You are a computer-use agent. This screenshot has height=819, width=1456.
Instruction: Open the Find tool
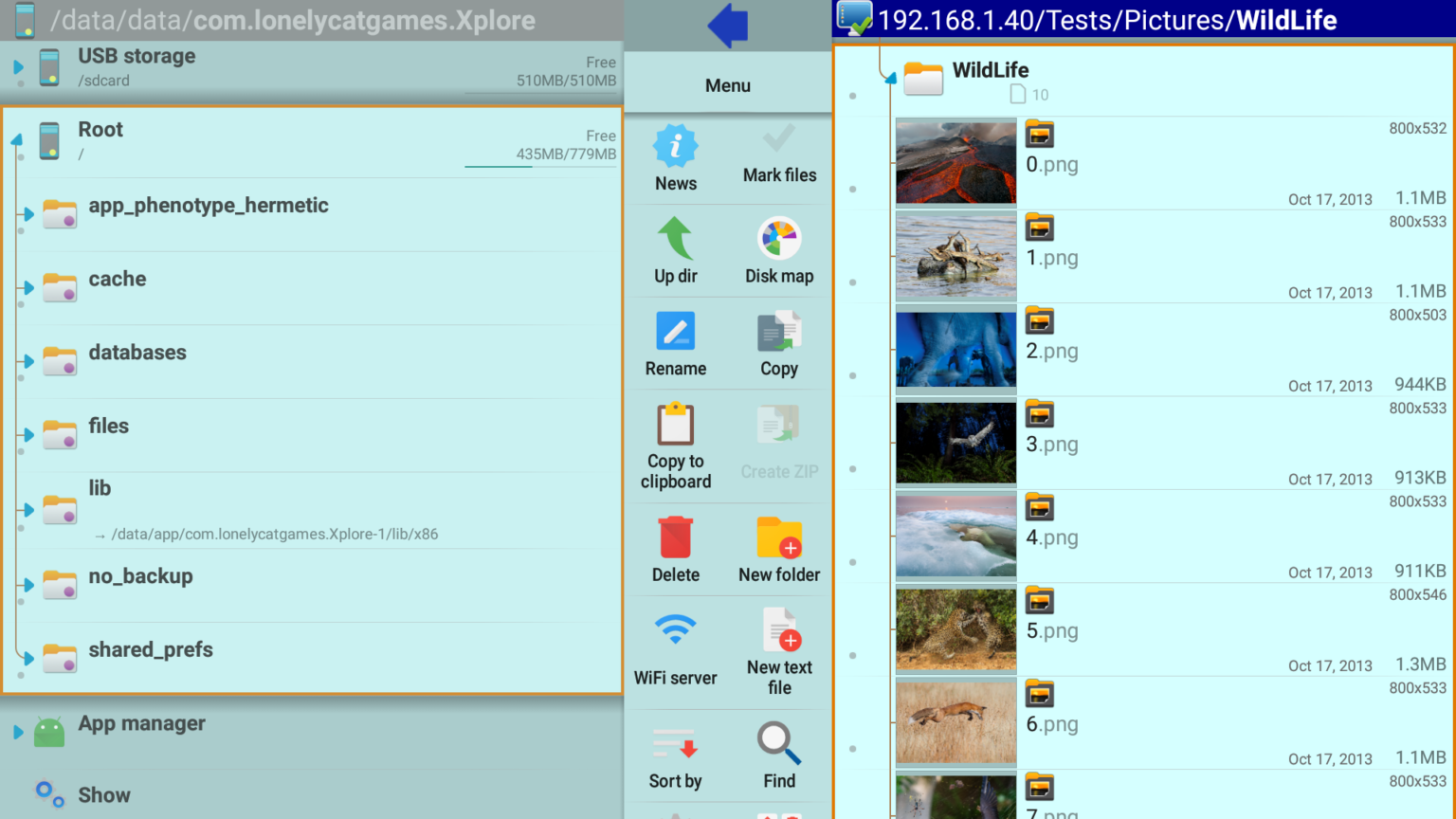point(778,755)
